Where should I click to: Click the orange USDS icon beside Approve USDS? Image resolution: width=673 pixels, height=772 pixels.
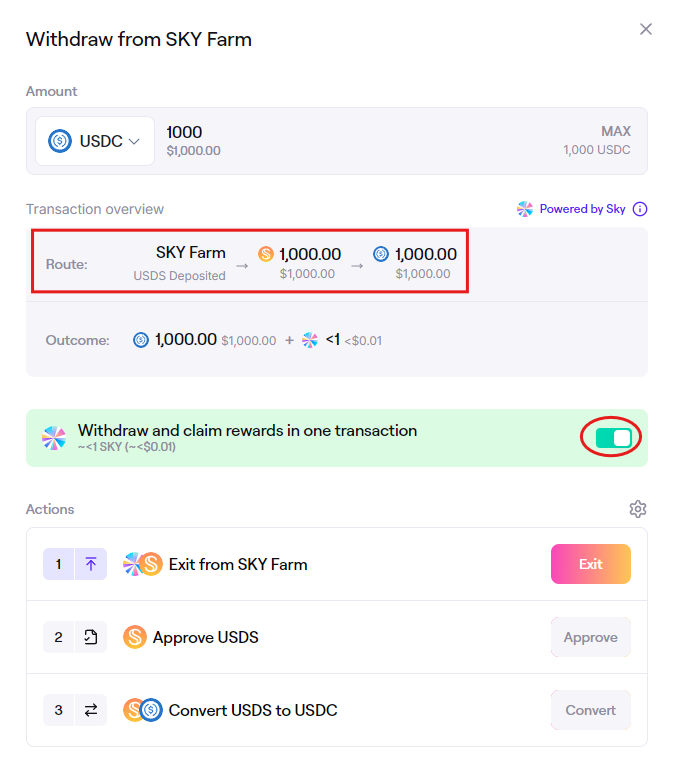pos(134,637)
